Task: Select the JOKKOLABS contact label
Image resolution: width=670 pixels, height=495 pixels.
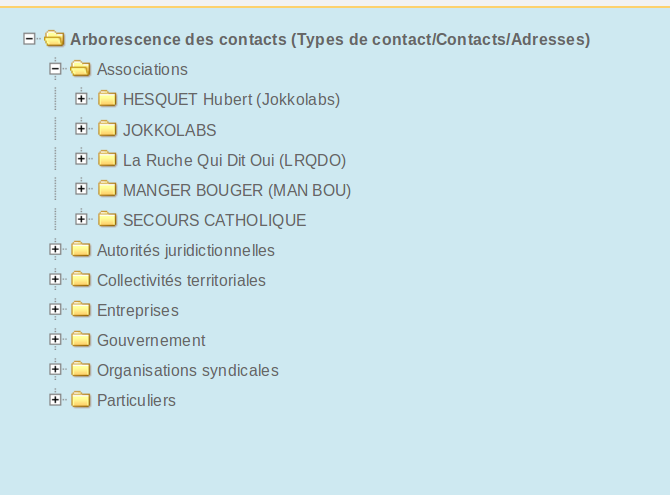Action: pos(170,130)
